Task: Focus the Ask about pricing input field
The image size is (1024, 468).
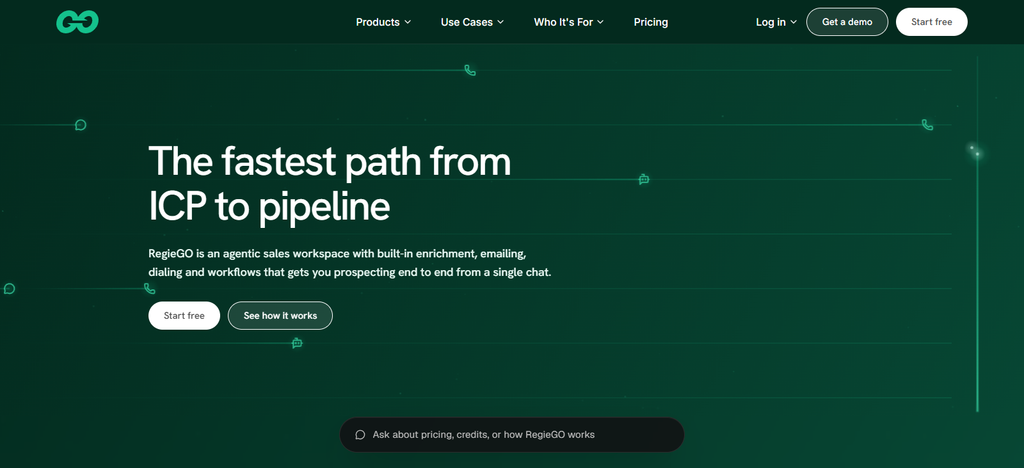Action: pyautogui.click(x=512, y=435)
